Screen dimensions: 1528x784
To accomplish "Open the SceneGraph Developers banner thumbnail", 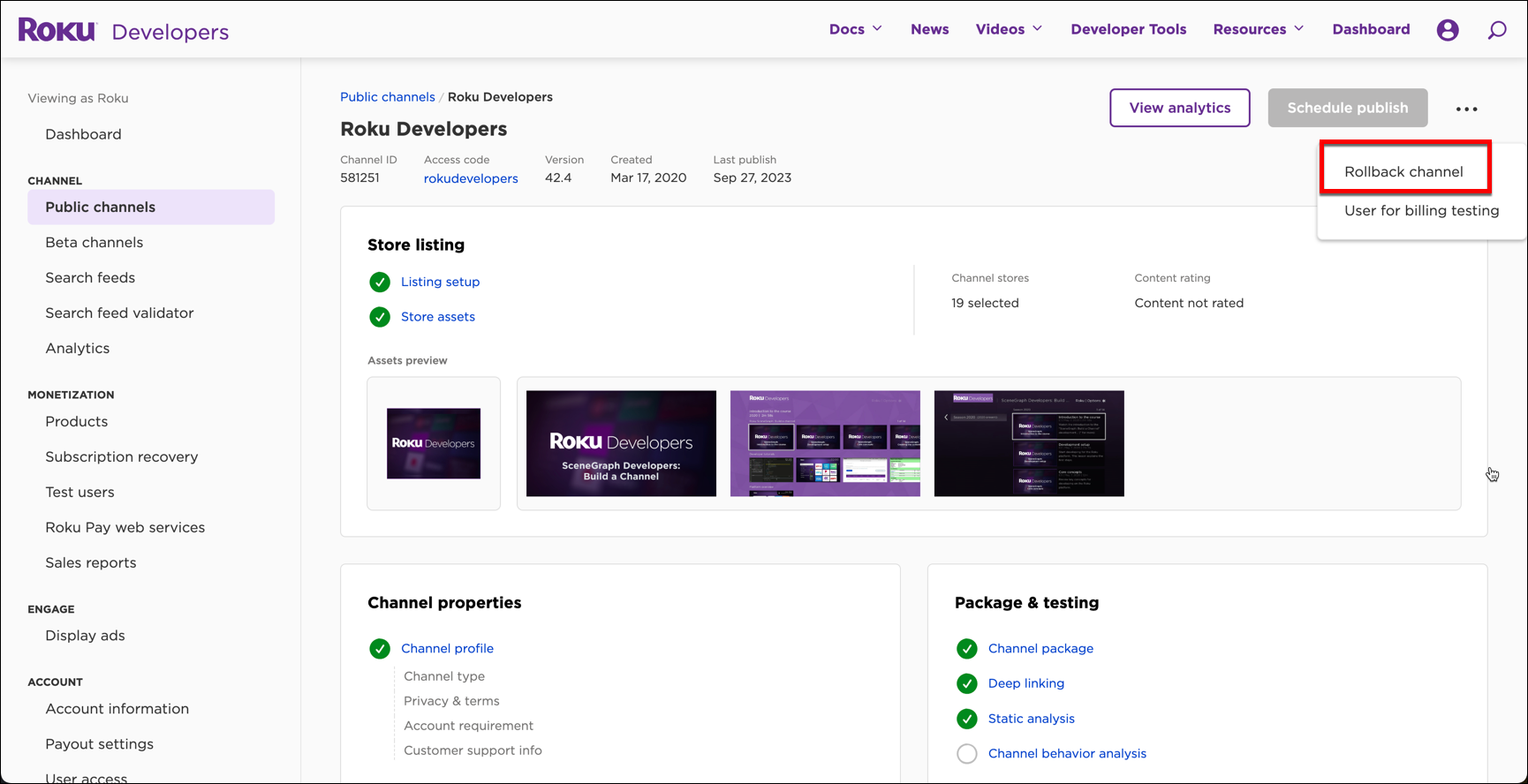I will 621,443.
